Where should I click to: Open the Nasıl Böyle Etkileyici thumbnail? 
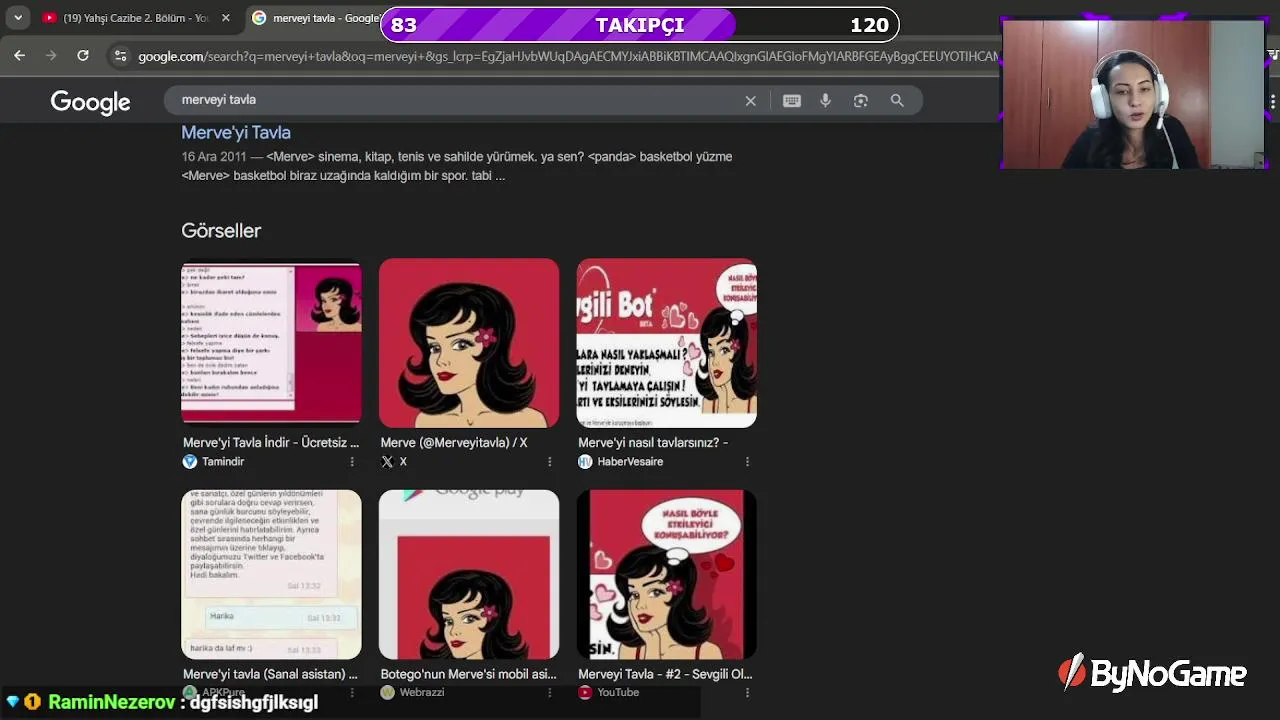point(666,574)
